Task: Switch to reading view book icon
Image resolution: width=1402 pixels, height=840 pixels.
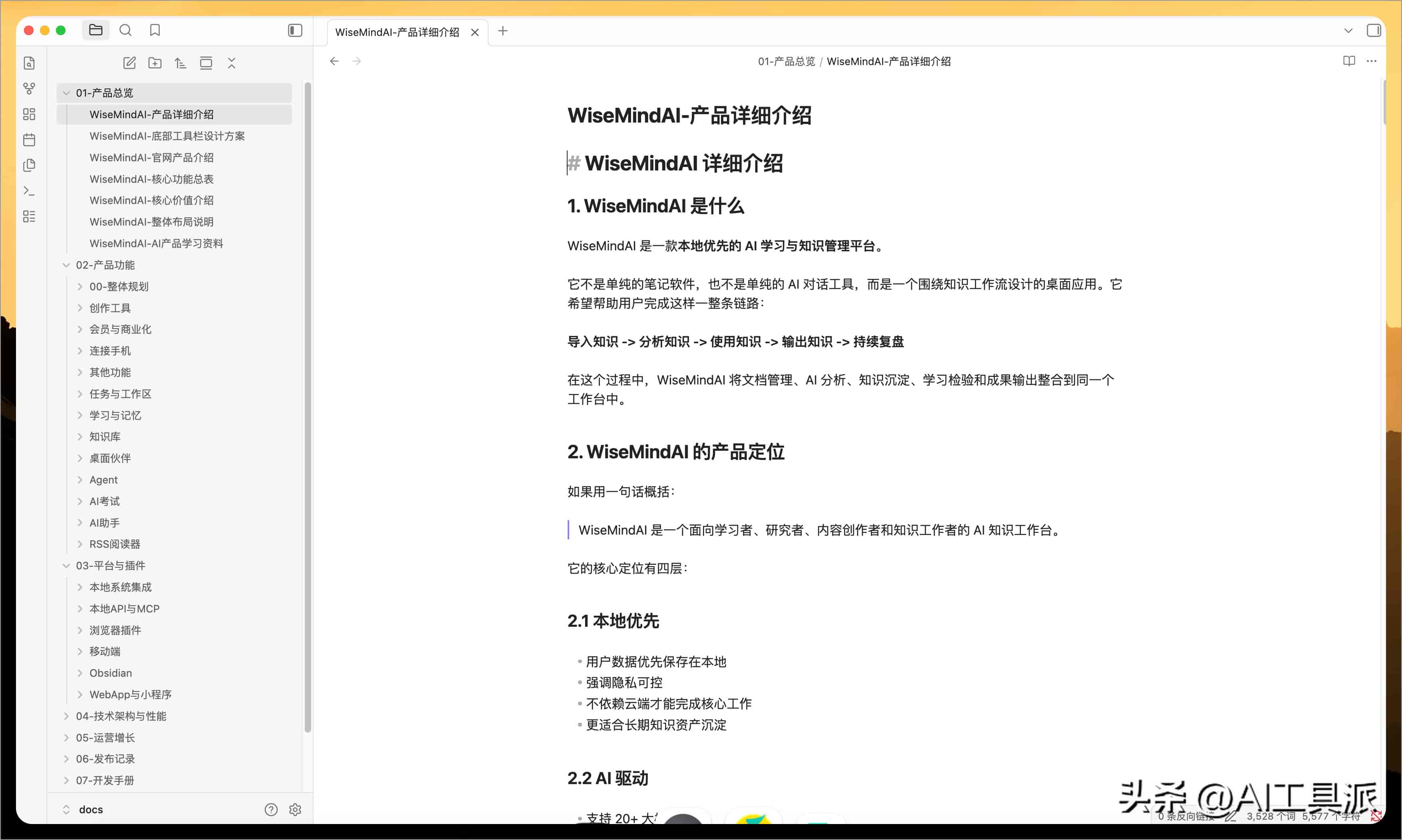Action: (x=1349, y=61)
